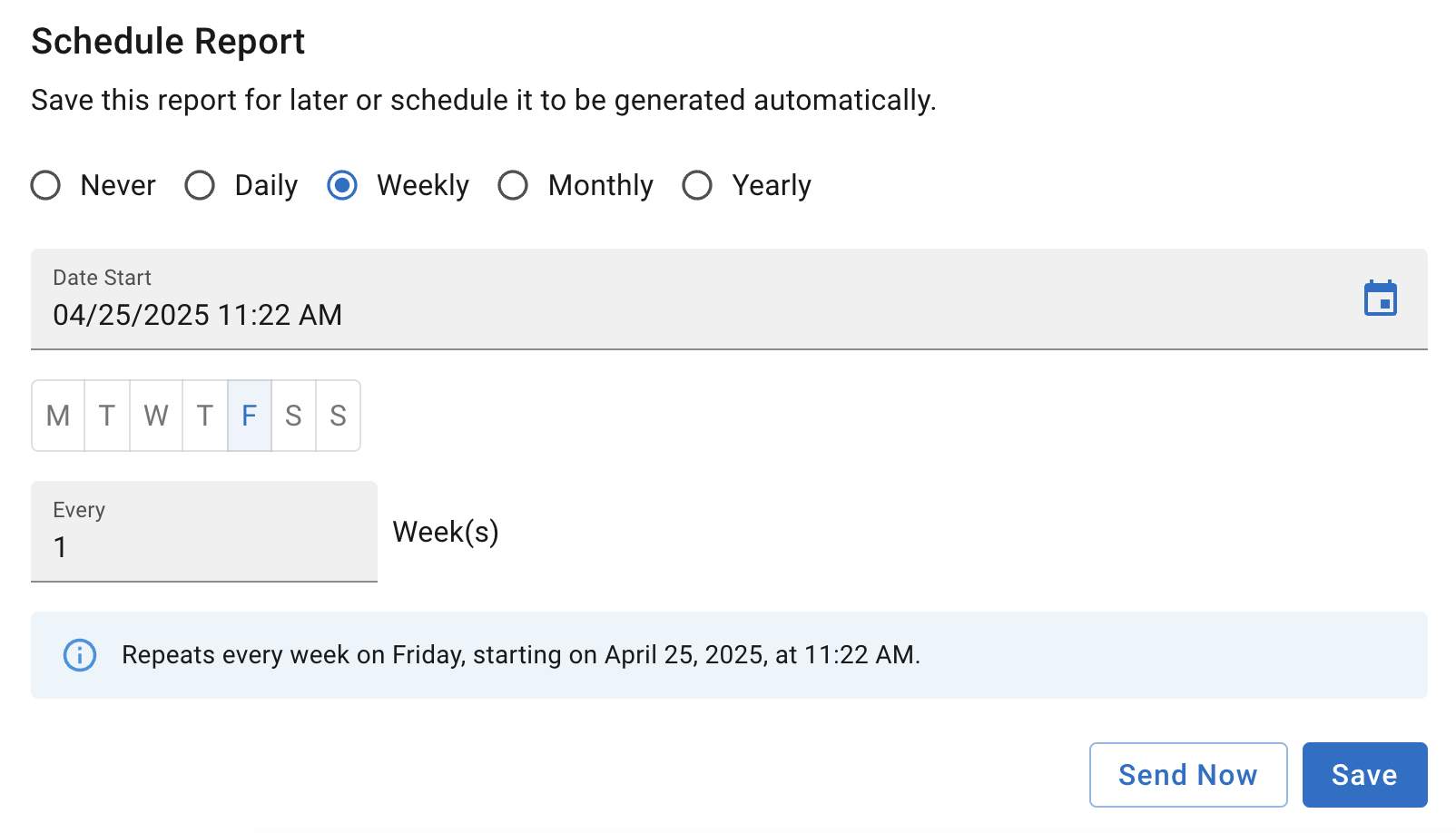Deselect Friday in the weekday selector
1456x833 pixels.
(x=249, y=416)
